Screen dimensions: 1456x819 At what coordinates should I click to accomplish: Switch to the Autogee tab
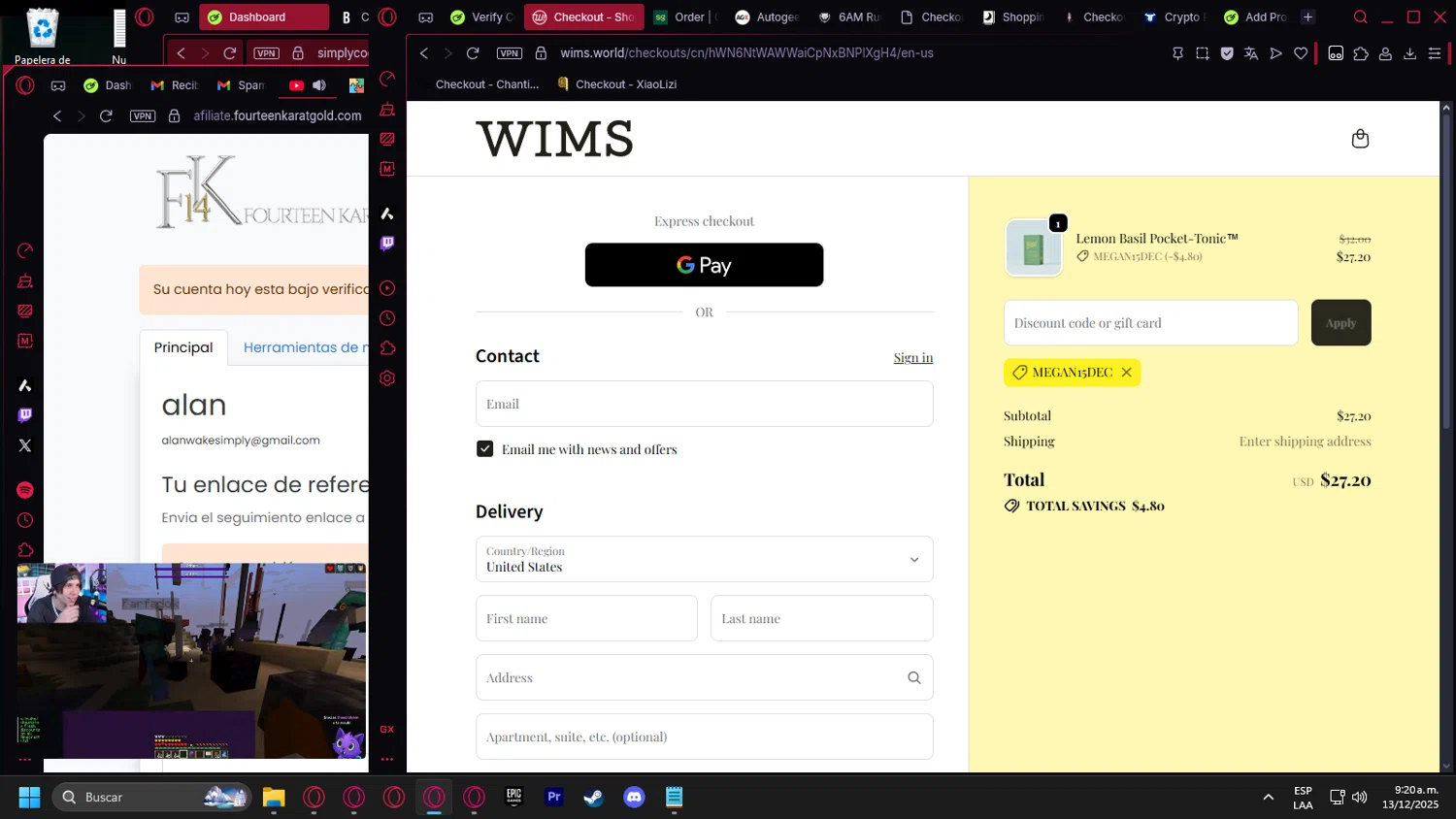pos(767,17)
